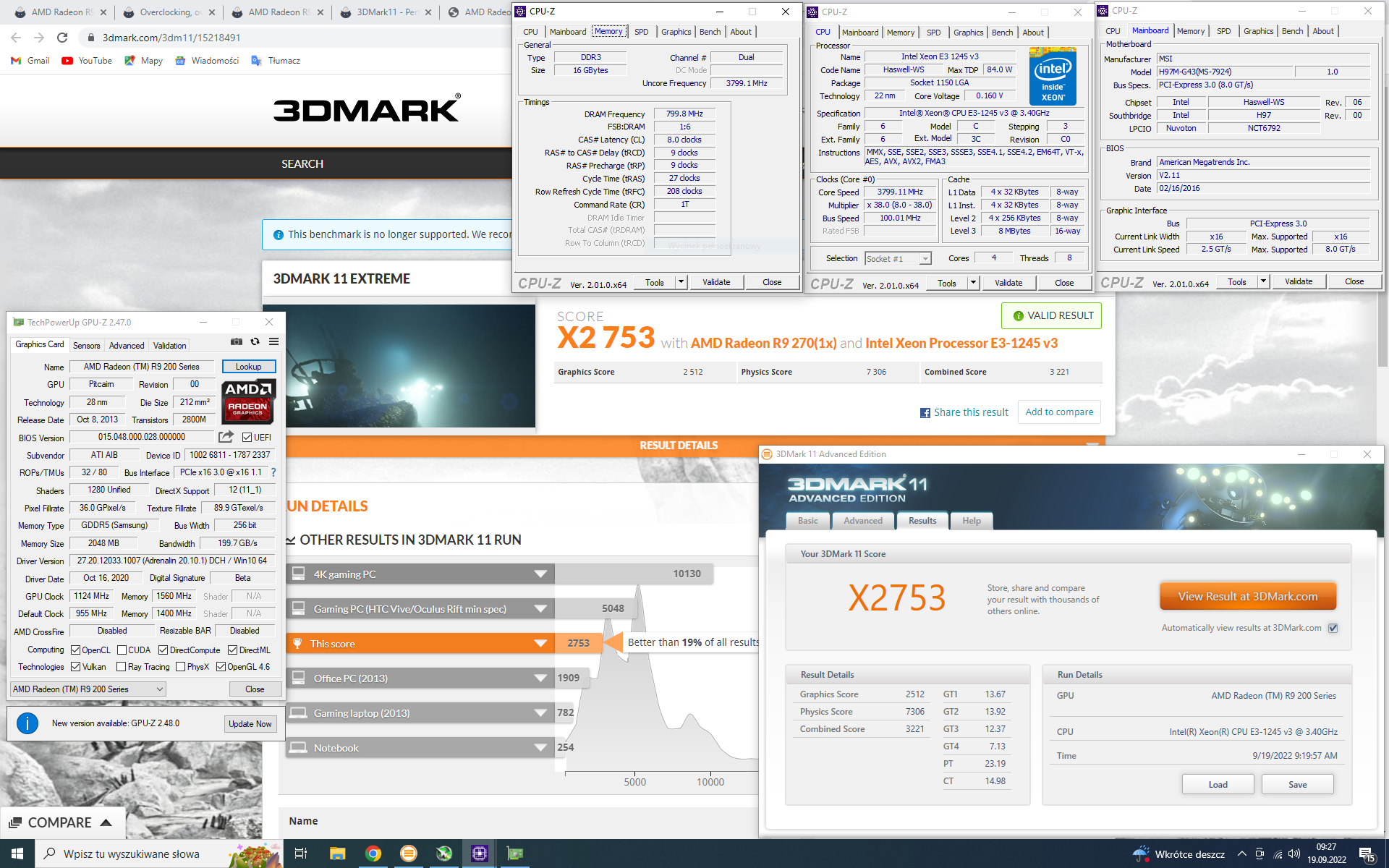Viewport: 1389px width, 868px height.
Task: Open the Help tab in 3DMark 11
Action: pyautogui.click(x=971, y=521)
